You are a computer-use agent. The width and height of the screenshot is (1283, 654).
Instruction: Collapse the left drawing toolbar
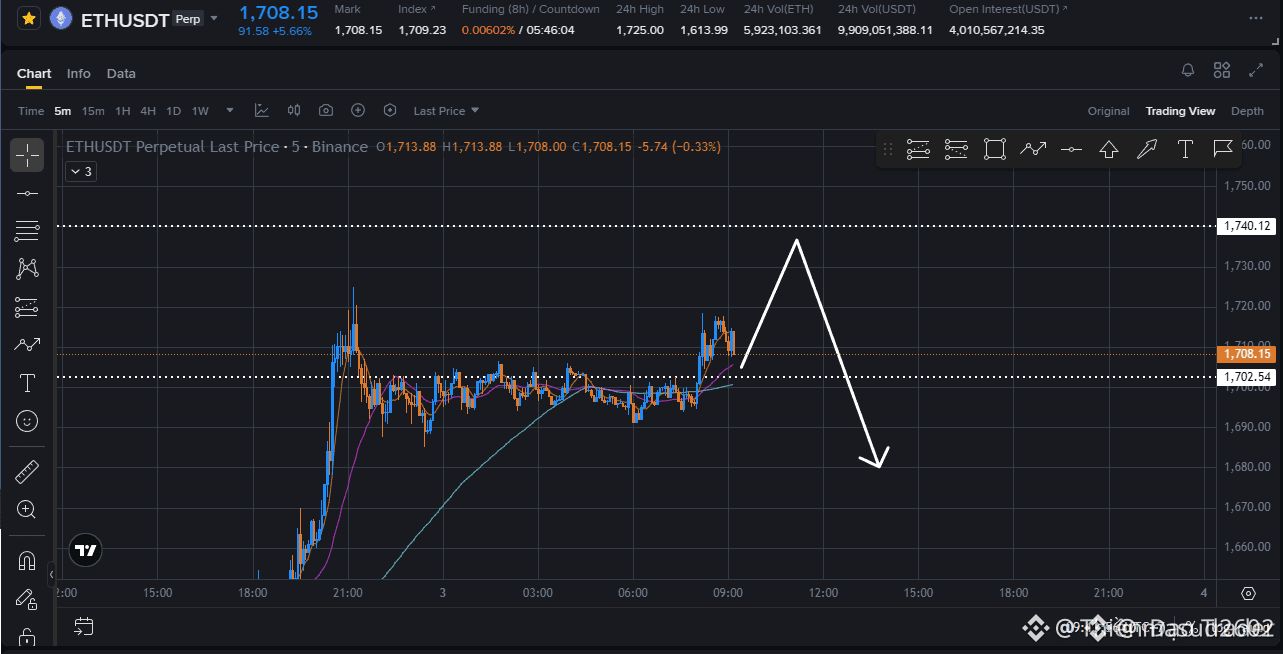click(52, 575)
